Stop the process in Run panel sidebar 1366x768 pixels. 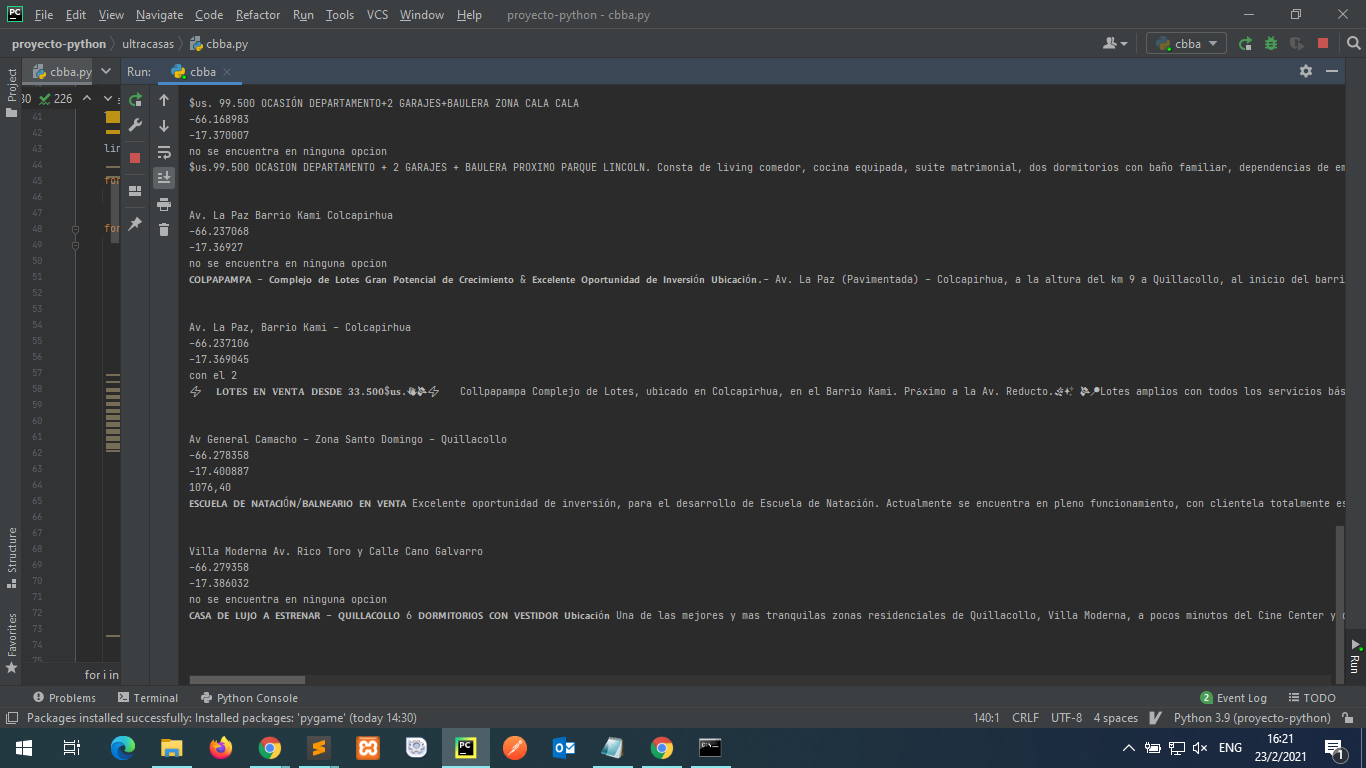click(135, 158)
